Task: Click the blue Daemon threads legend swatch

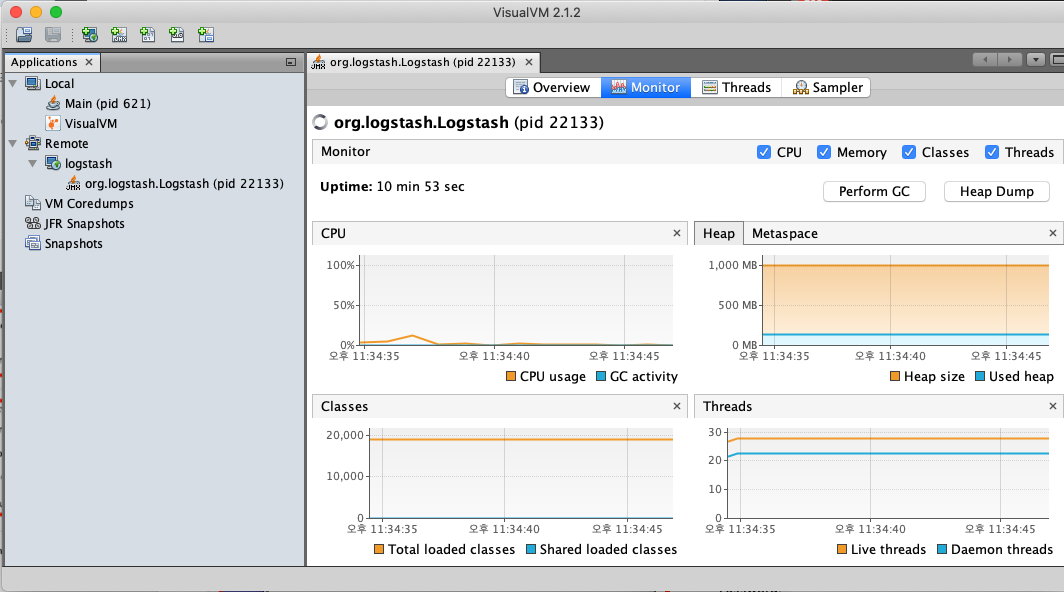Action: tap(942, 549)
